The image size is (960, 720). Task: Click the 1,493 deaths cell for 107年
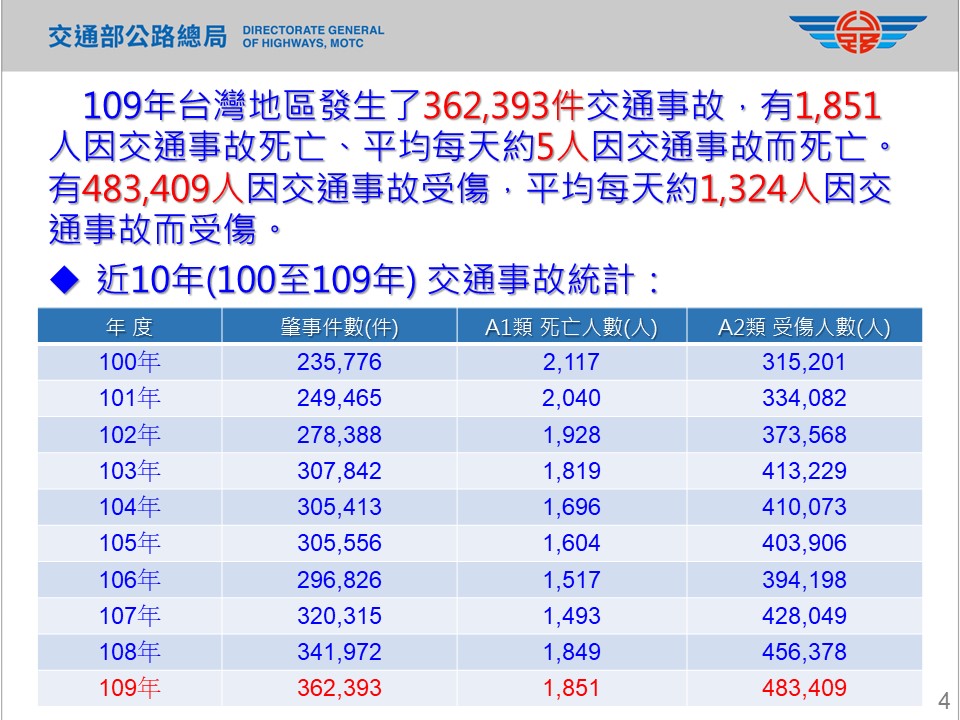pos(571,616)
